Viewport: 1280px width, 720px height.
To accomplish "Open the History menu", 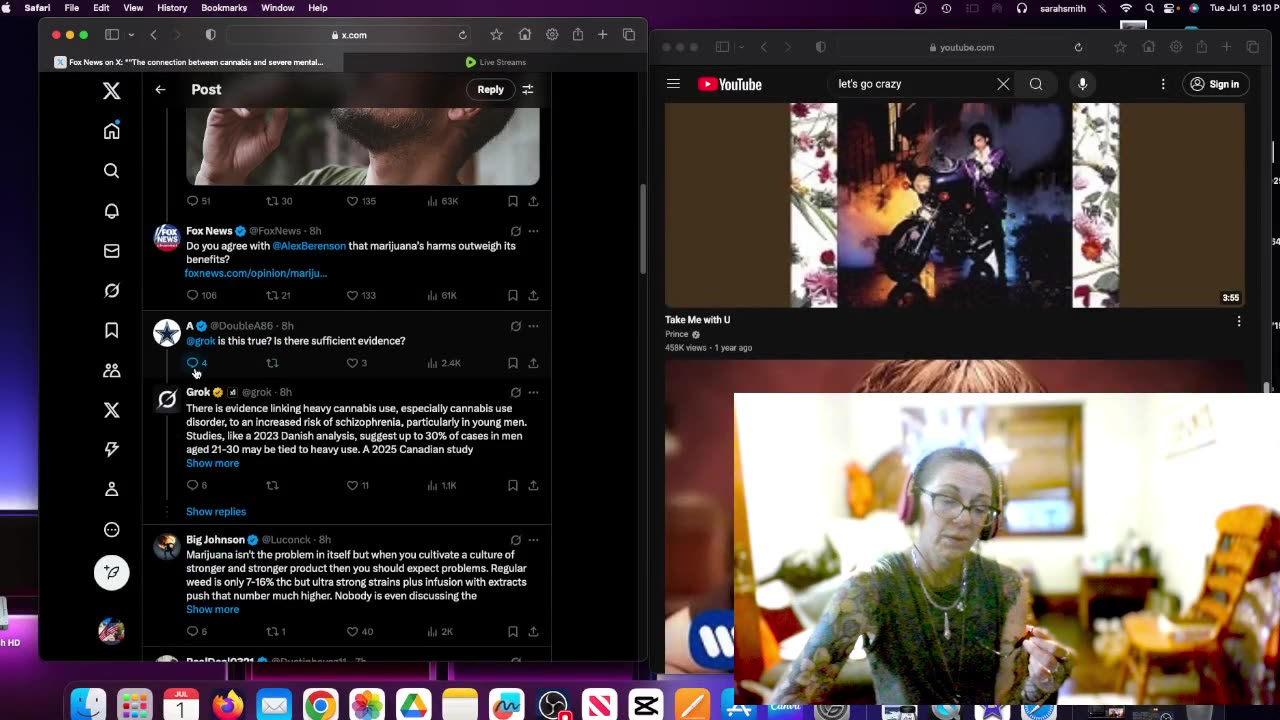I will (x=172, y=8).
